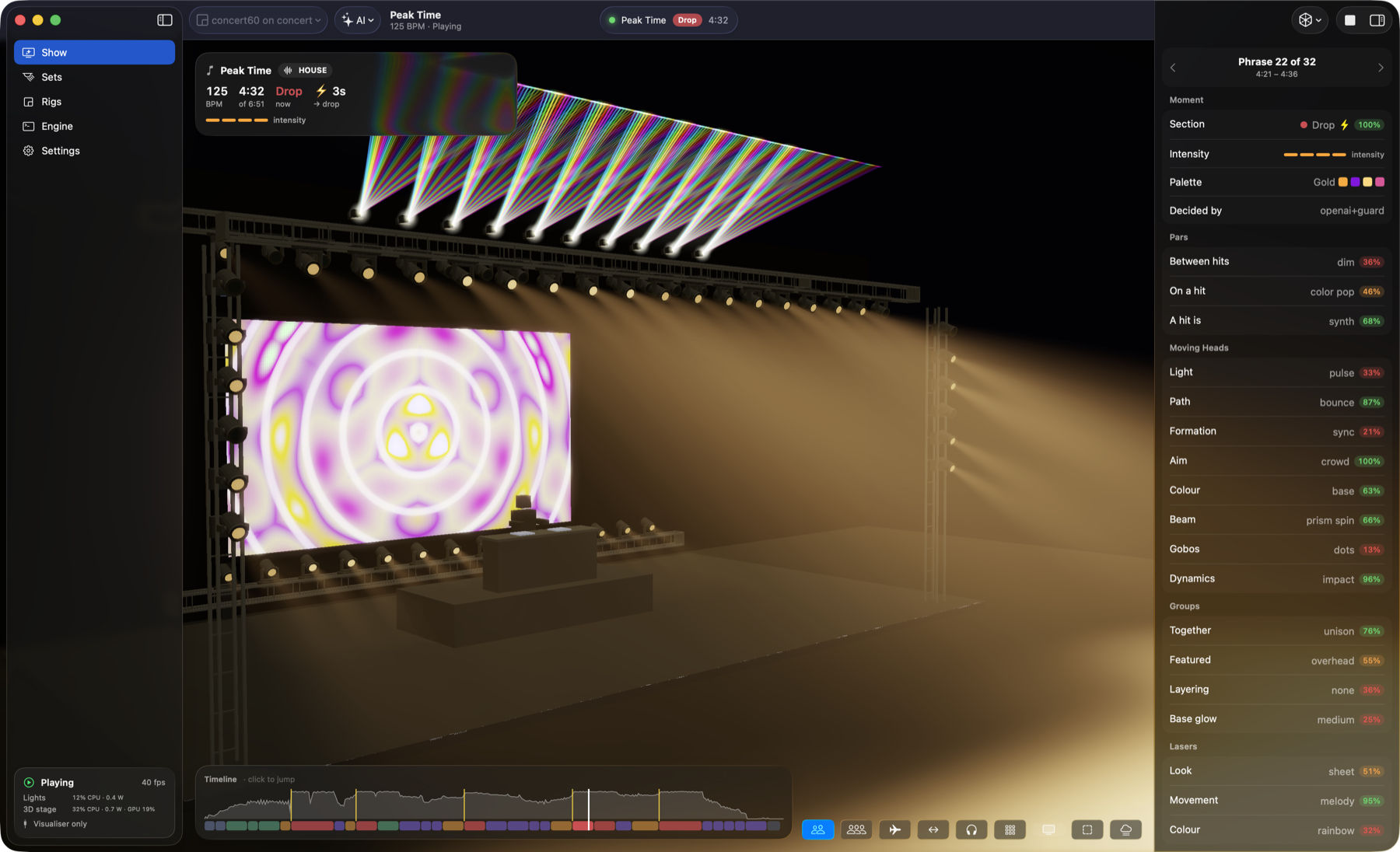Click the orange intensity bars in track card
Image resolution: width=1400 pixels, height=852 pixels.
236,120
